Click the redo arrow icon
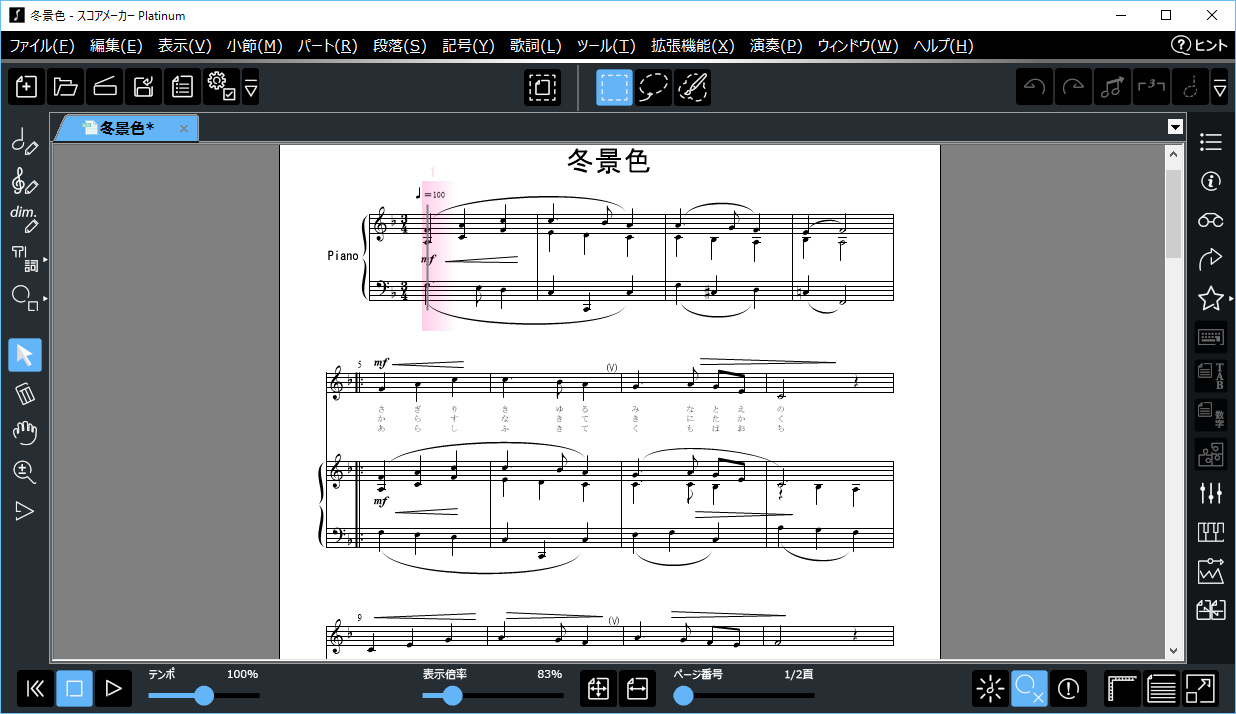This screenshot has width=1236, height=714. pos(1074,87)
